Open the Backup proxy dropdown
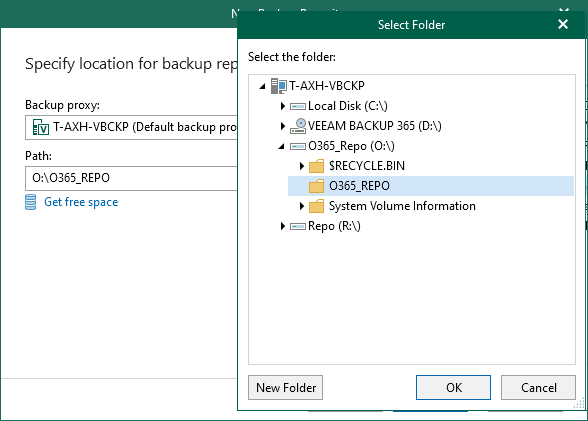Image resolution: width=588 pixels, height=421 pixels. tap(131, 127)
